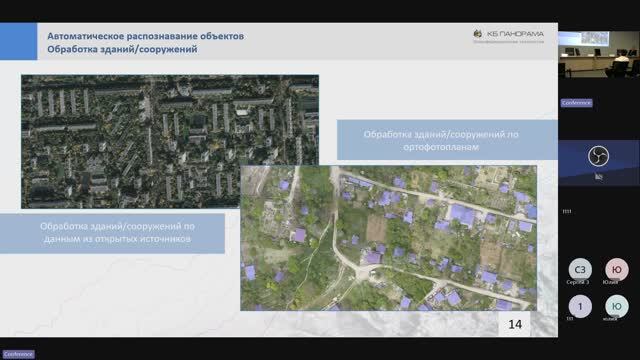Select the OBS logo participant tile
Viewport: 640px width, 360px height.
(599, 163)
